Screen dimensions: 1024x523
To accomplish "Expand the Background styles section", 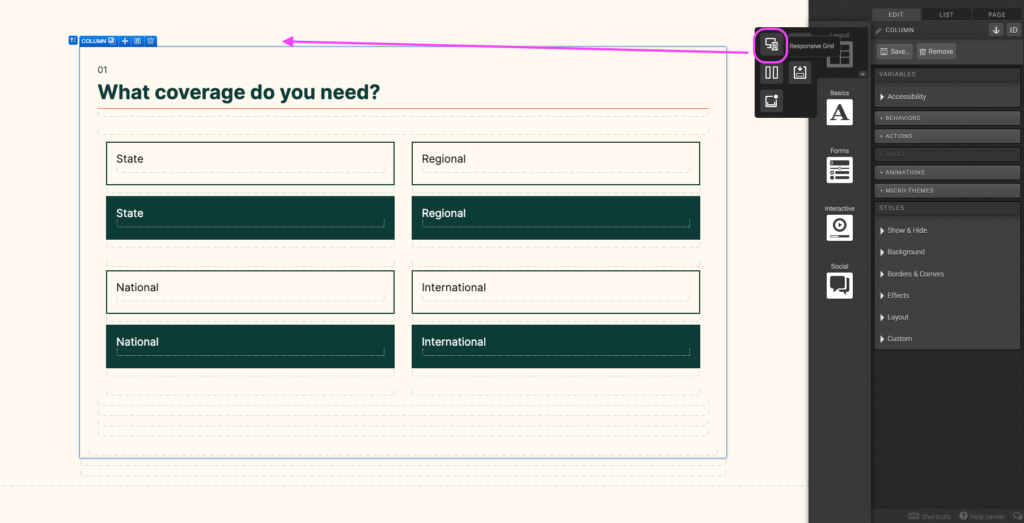I will (x=905, y=252).
